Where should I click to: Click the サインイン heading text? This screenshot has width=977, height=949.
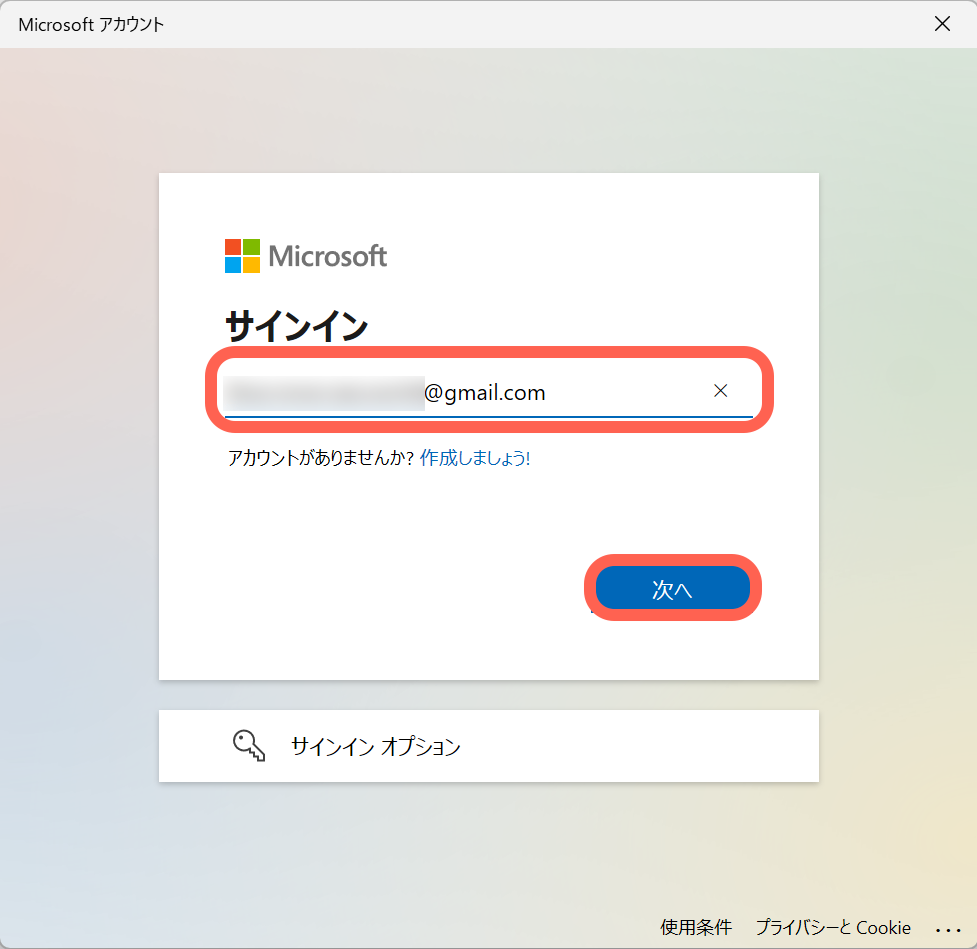[297, 326]
